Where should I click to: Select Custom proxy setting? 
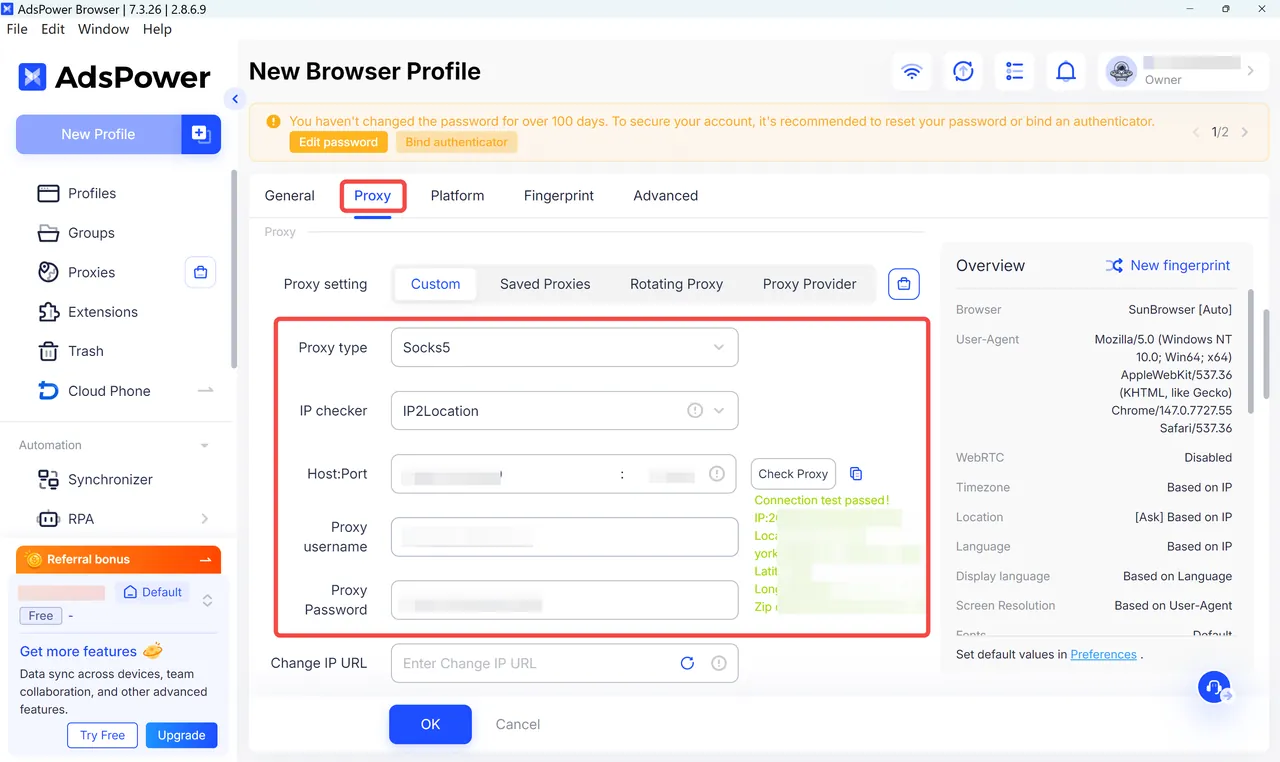pyautogui.click(x=436, y=284)
